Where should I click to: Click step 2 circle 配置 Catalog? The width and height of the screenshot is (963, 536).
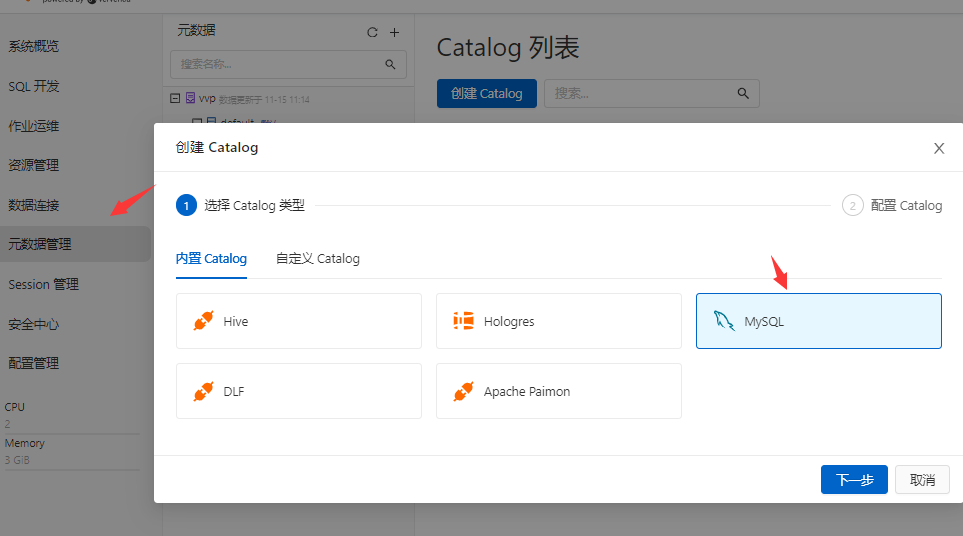852,205
